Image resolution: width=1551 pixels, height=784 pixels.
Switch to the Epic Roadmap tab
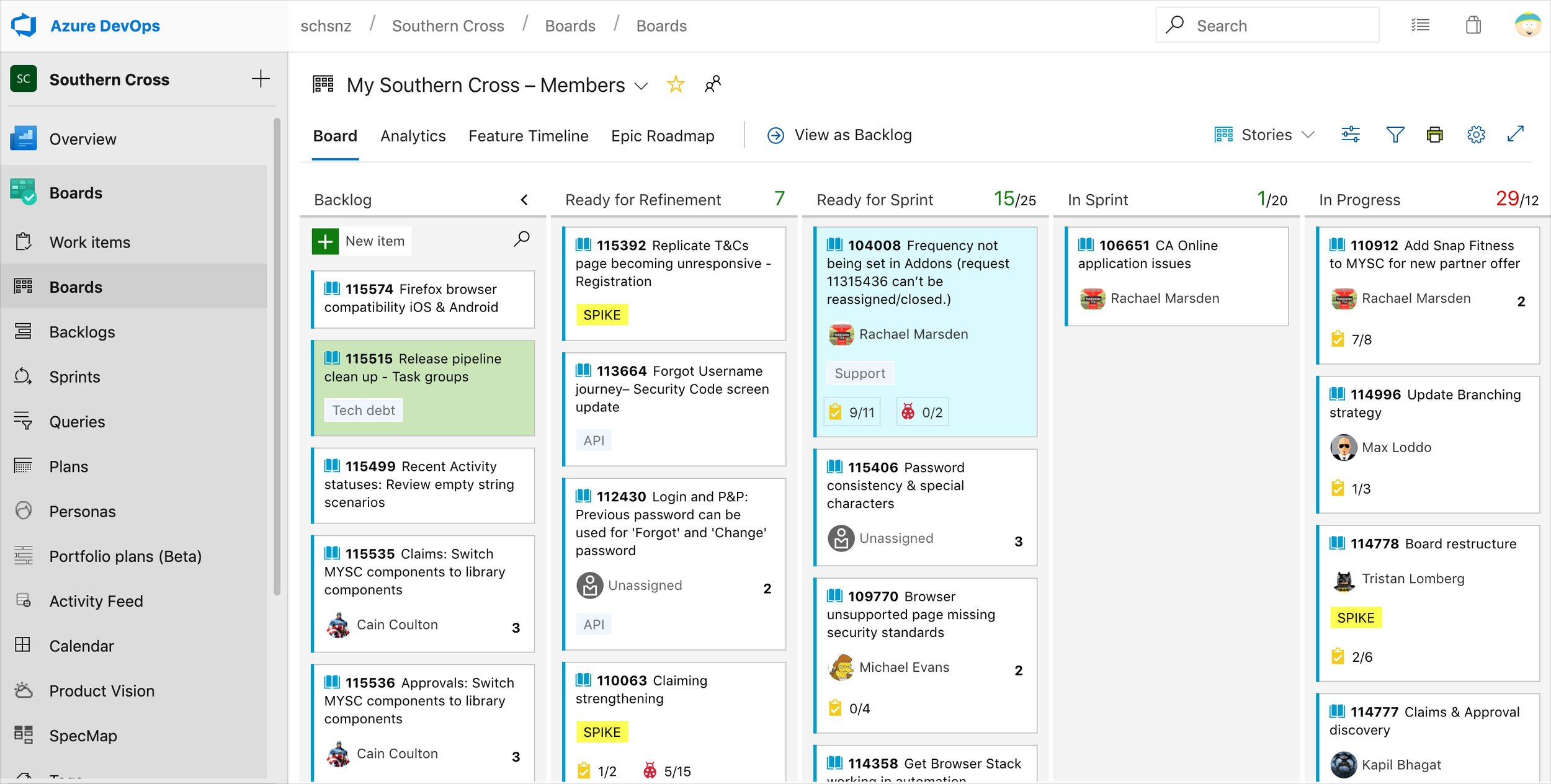pos(663,136)
